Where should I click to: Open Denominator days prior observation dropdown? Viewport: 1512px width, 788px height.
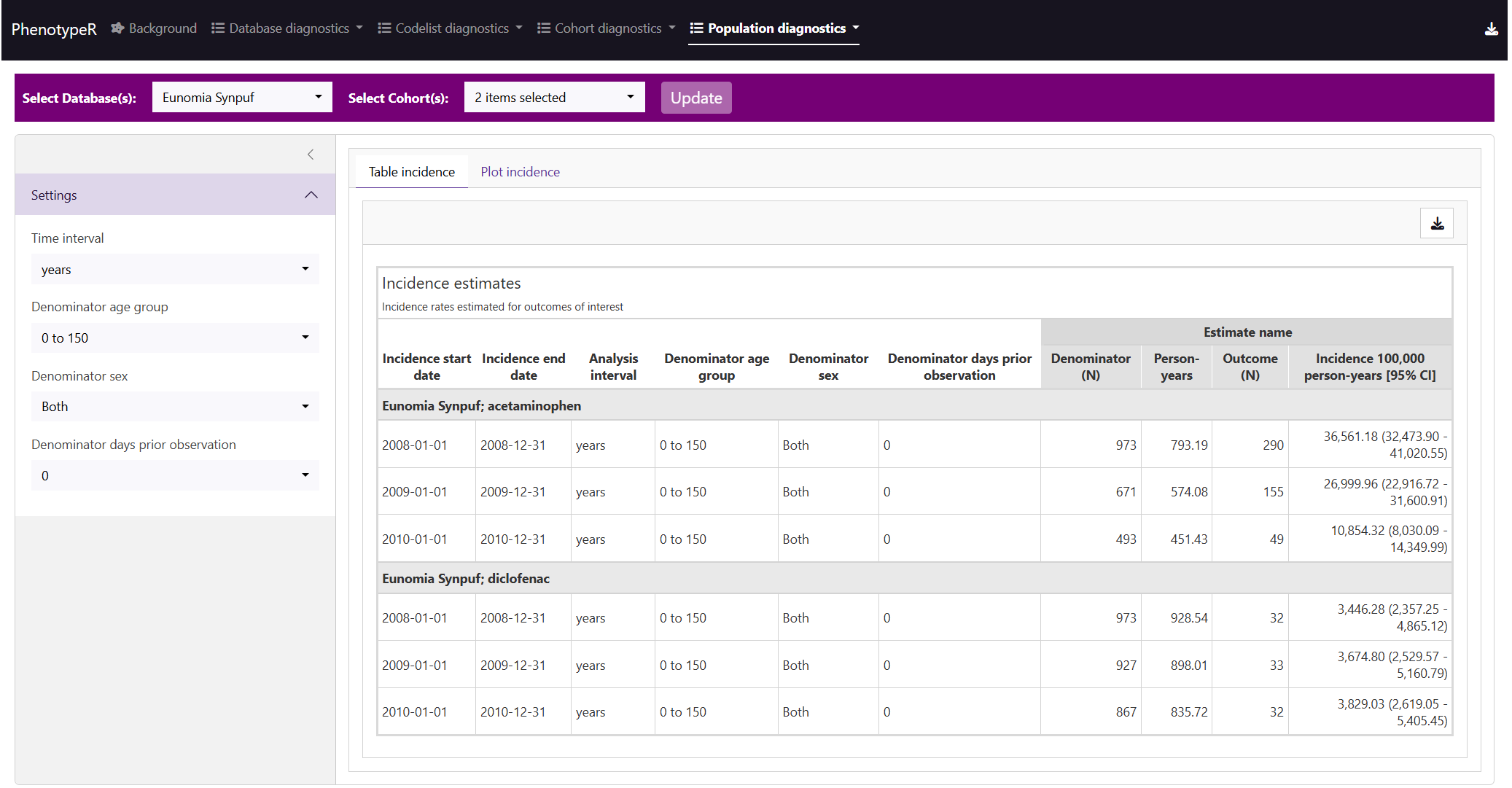(175, 475)
